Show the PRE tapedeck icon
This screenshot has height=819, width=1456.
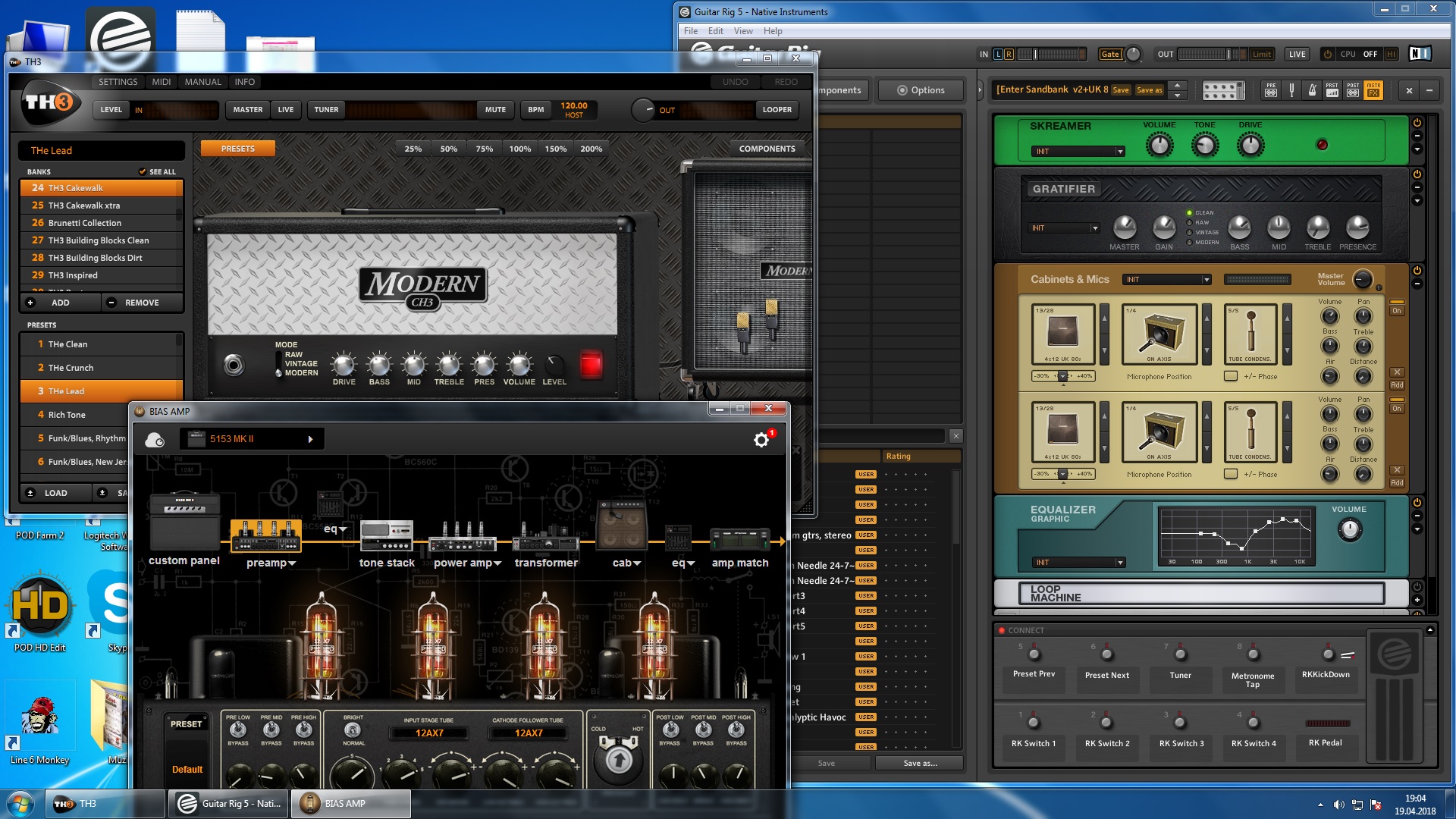pyautogui.click(x=1271, y=90)
